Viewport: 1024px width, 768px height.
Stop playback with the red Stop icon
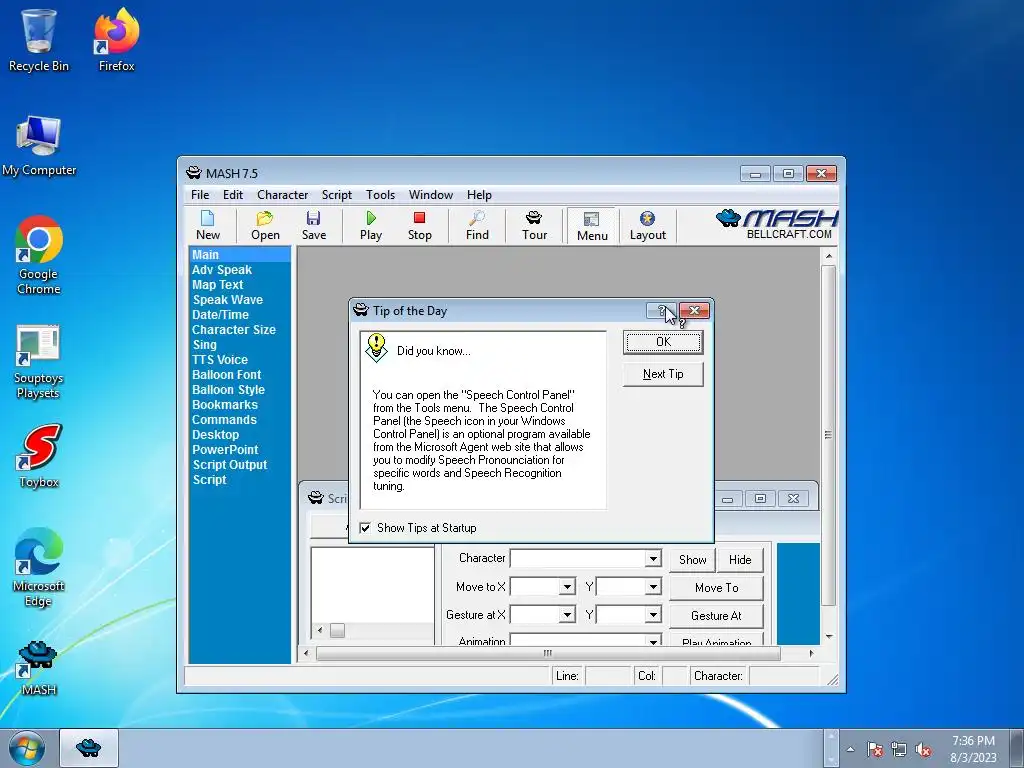[419, 225]
